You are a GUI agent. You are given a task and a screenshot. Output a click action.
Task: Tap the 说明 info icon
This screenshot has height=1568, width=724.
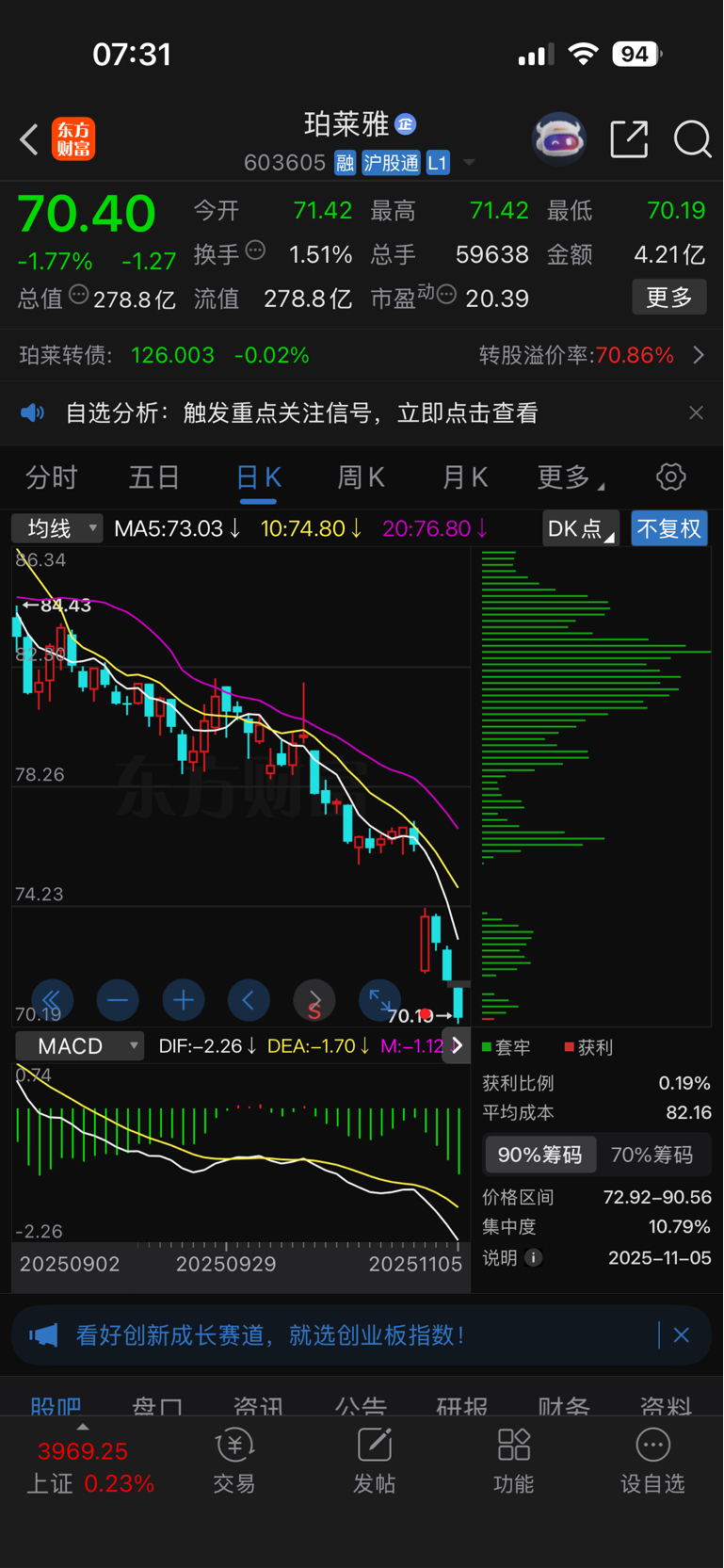533,1257
